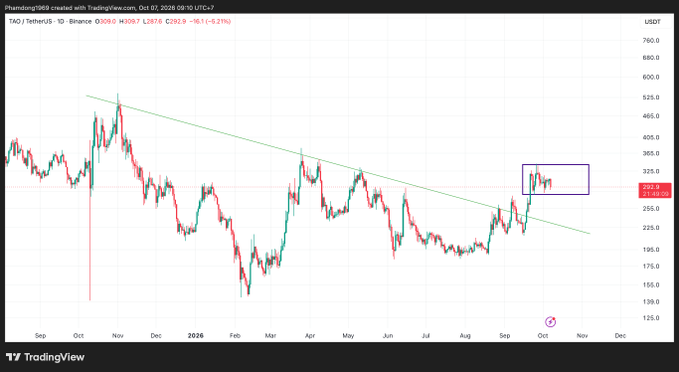Click the 760.0 price axis label

(651, 41)
